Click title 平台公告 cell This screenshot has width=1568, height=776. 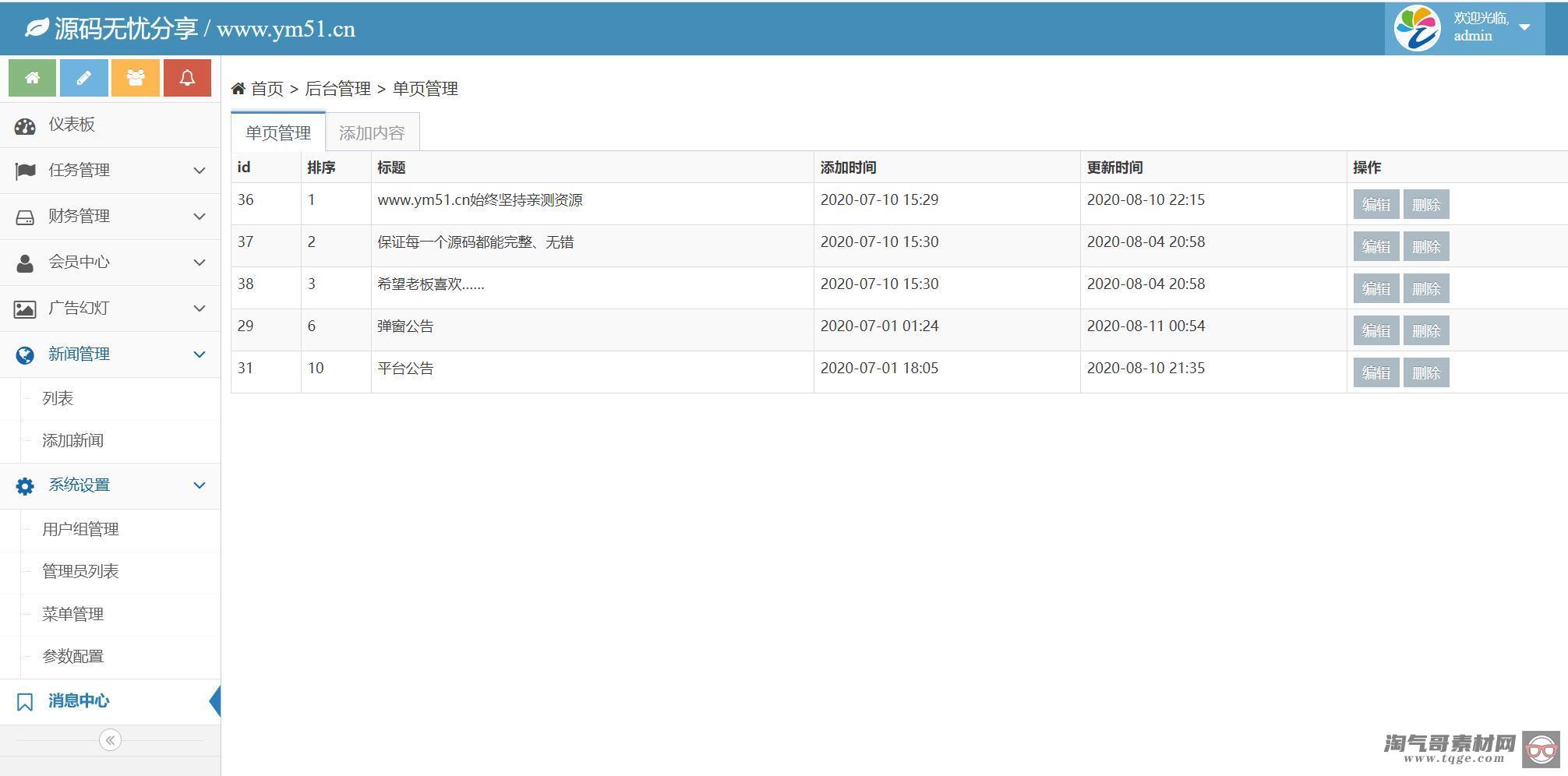[x=405, y=369]
